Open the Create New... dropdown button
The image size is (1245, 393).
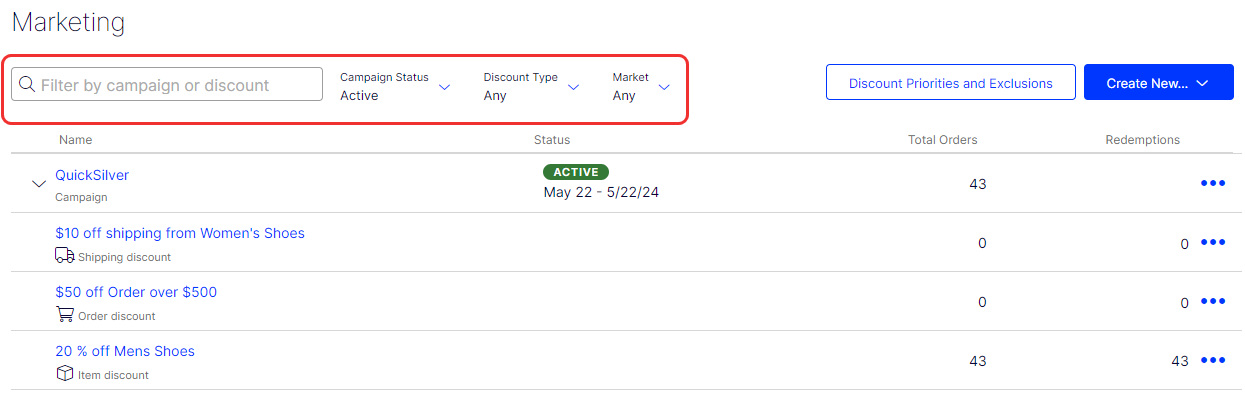click(1159, 83)
